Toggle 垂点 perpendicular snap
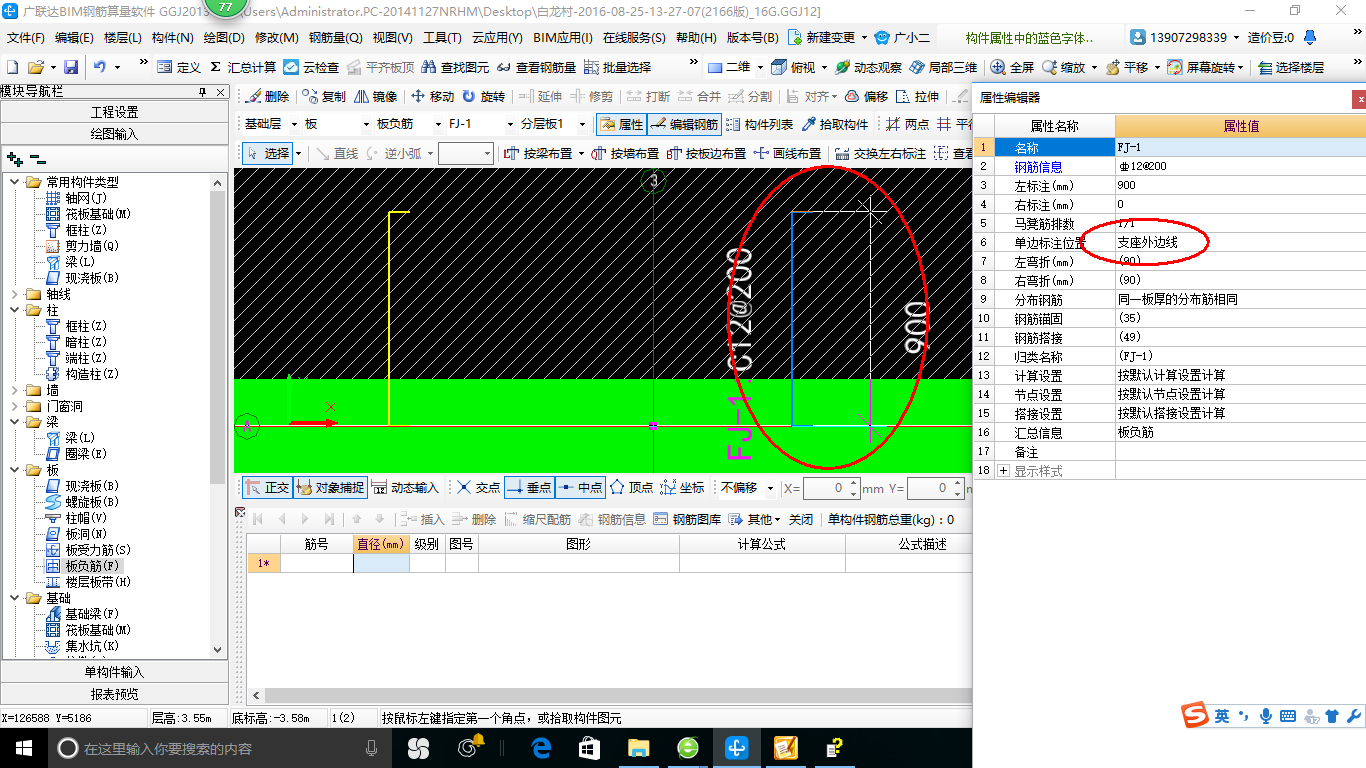 [x=529, y=487]
